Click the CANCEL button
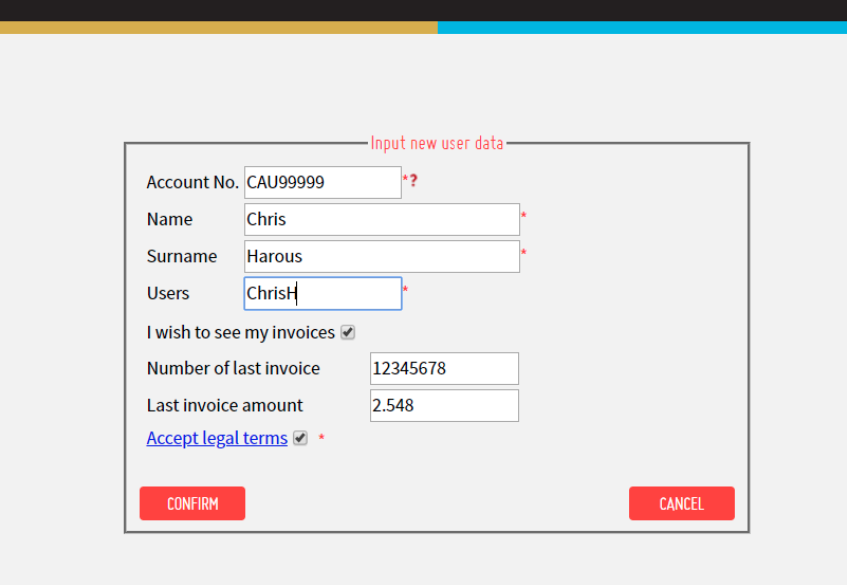847x585 pixels. coord(682,503)
